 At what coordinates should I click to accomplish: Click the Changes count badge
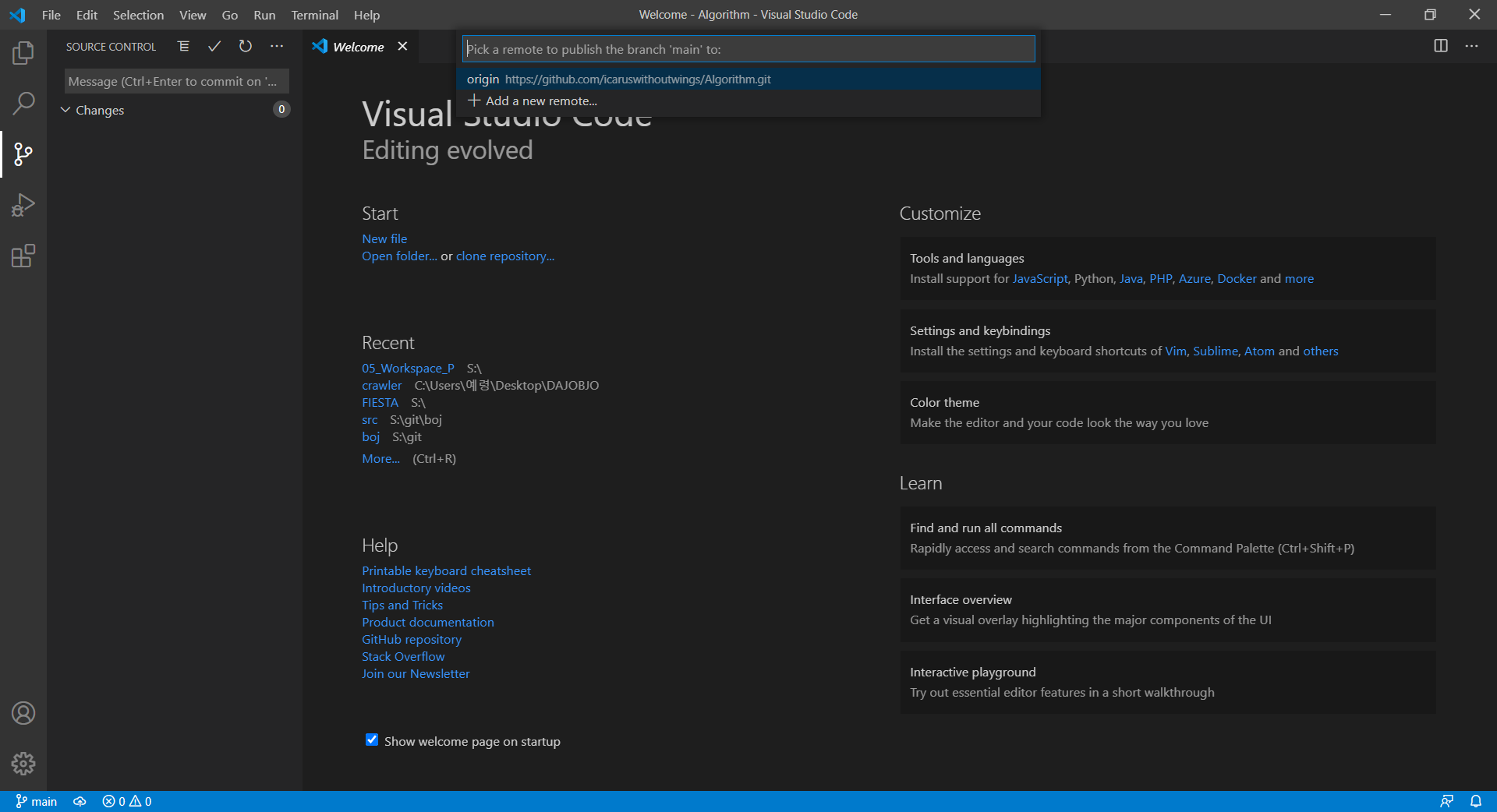tap(281, 109)
